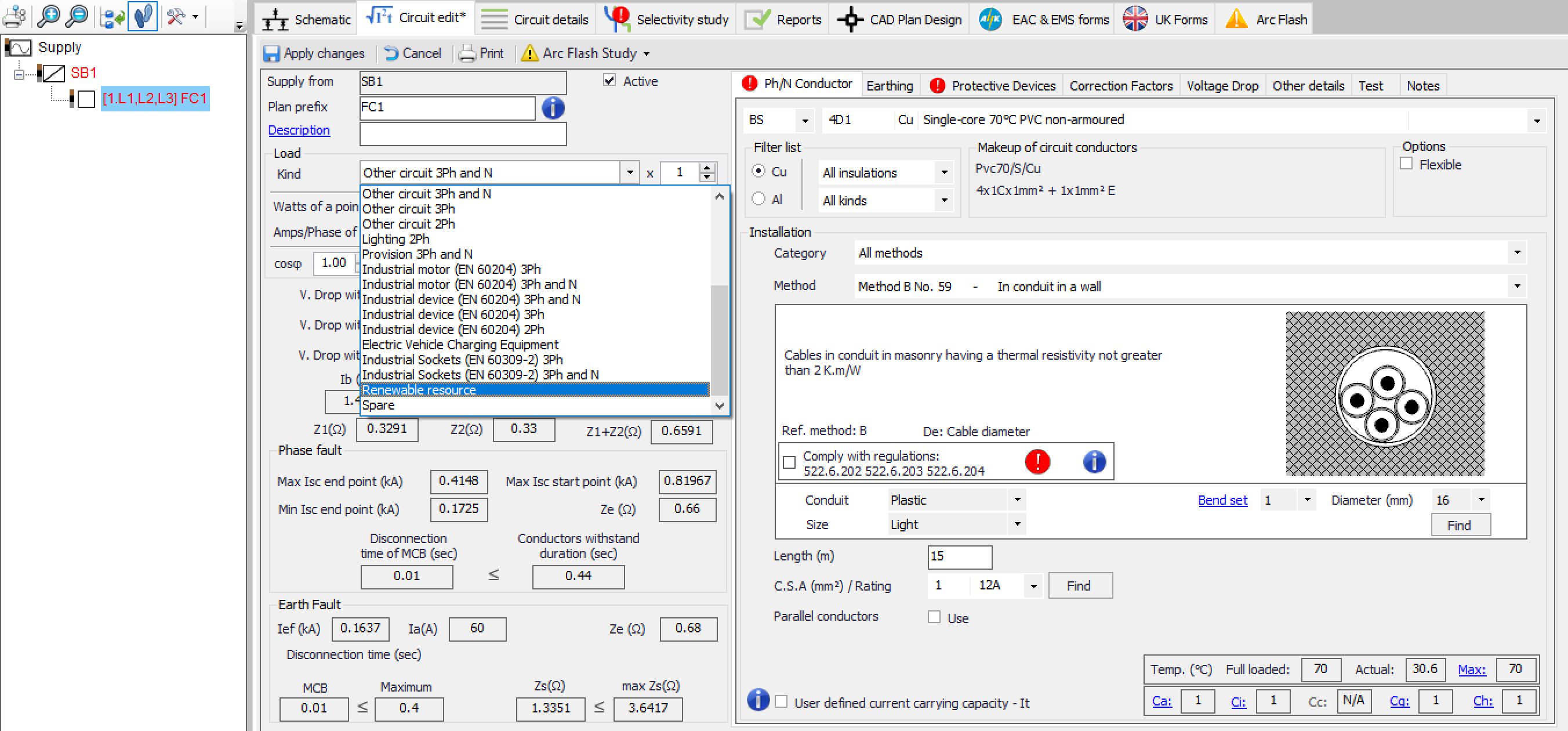1568x731 pixels.
Task: Click Kind list scroll down arrow
Action: pyautogui.click(x=719, y=406)
